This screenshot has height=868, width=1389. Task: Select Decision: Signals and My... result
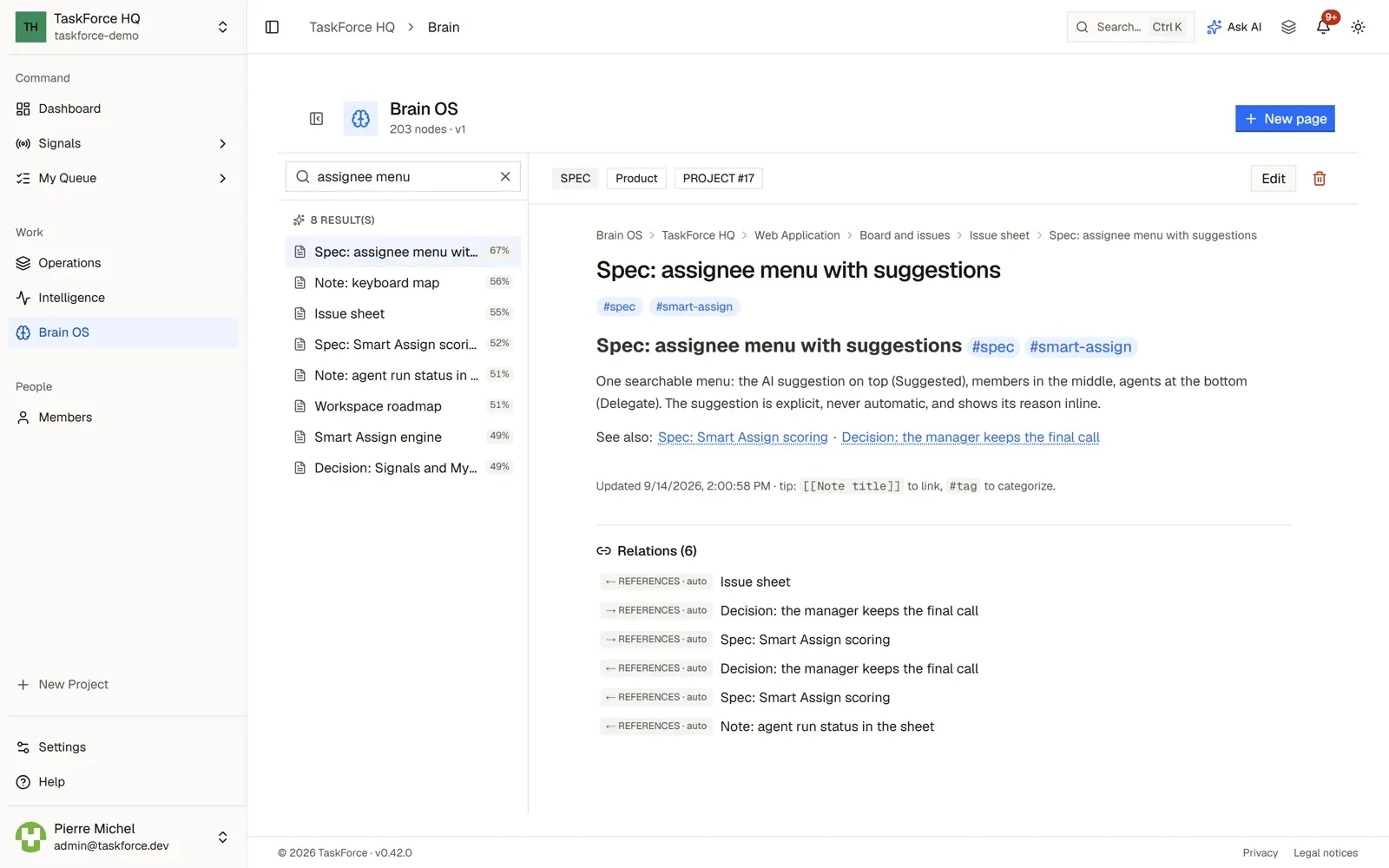pos(403,468)
